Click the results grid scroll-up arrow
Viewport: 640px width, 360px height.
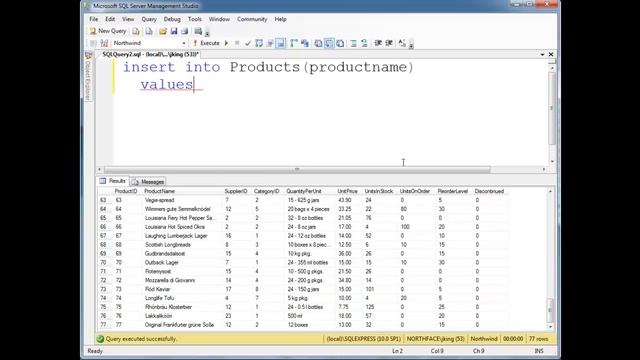[x=550, y=191]
